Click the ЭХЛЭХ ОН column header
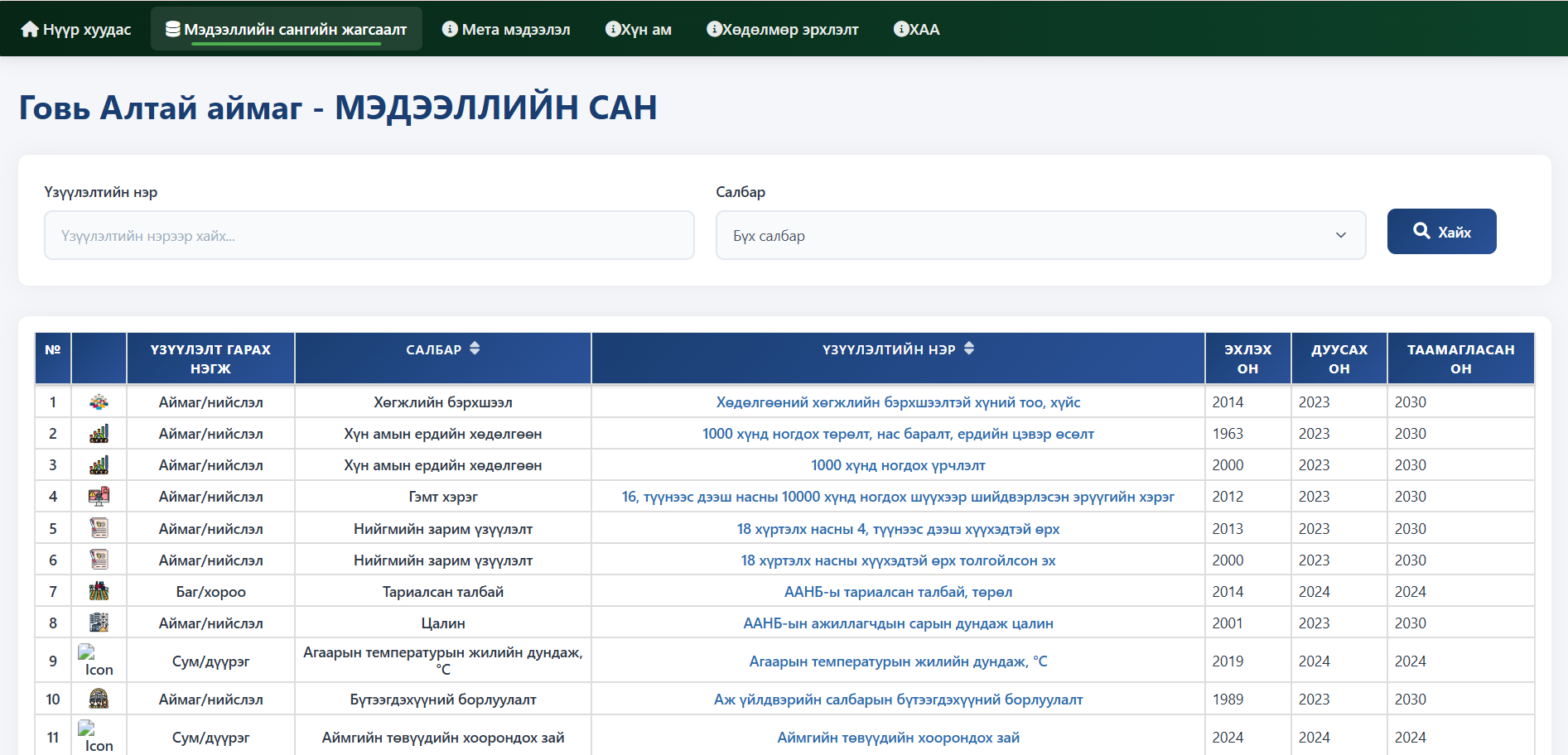1568x755 pixels. pyautogui.click(x=1248, y=358)
